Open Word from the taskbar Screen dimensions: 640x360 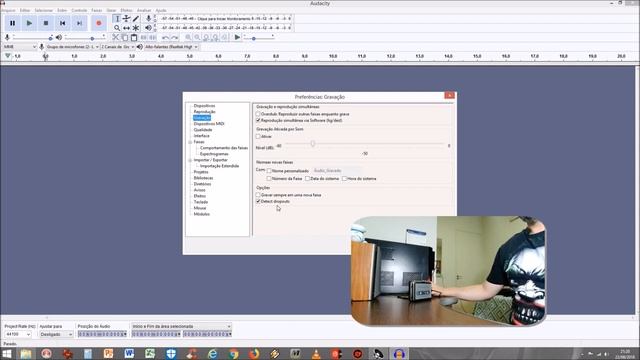tap(129, 353)
